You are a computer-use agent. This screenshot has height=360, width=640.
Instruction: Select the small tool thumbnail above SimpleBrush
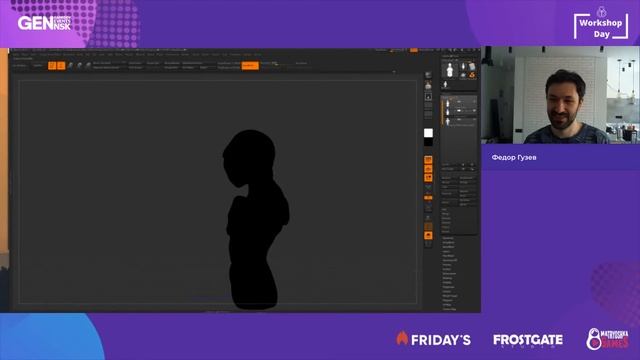click(x=472, y=66)
